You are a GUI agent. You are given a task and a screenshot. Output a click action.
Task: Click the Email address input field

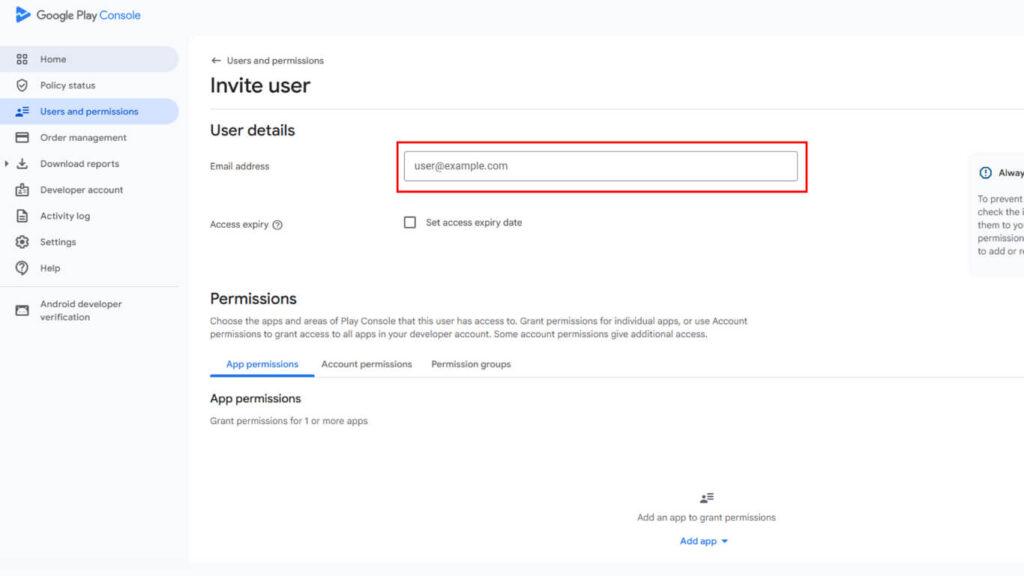[600, 166]
